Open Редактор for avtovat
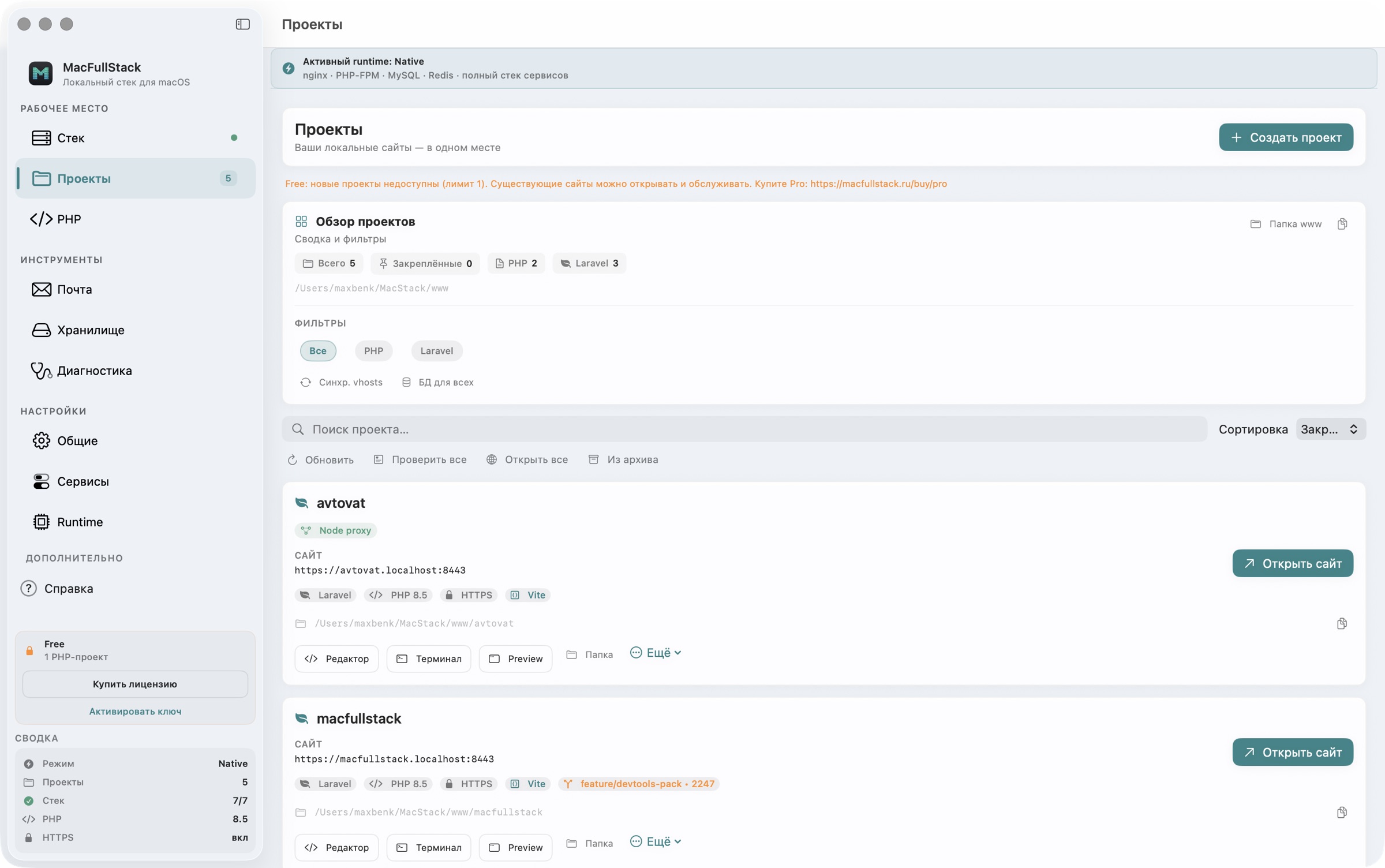 click(x=336, y=659)
